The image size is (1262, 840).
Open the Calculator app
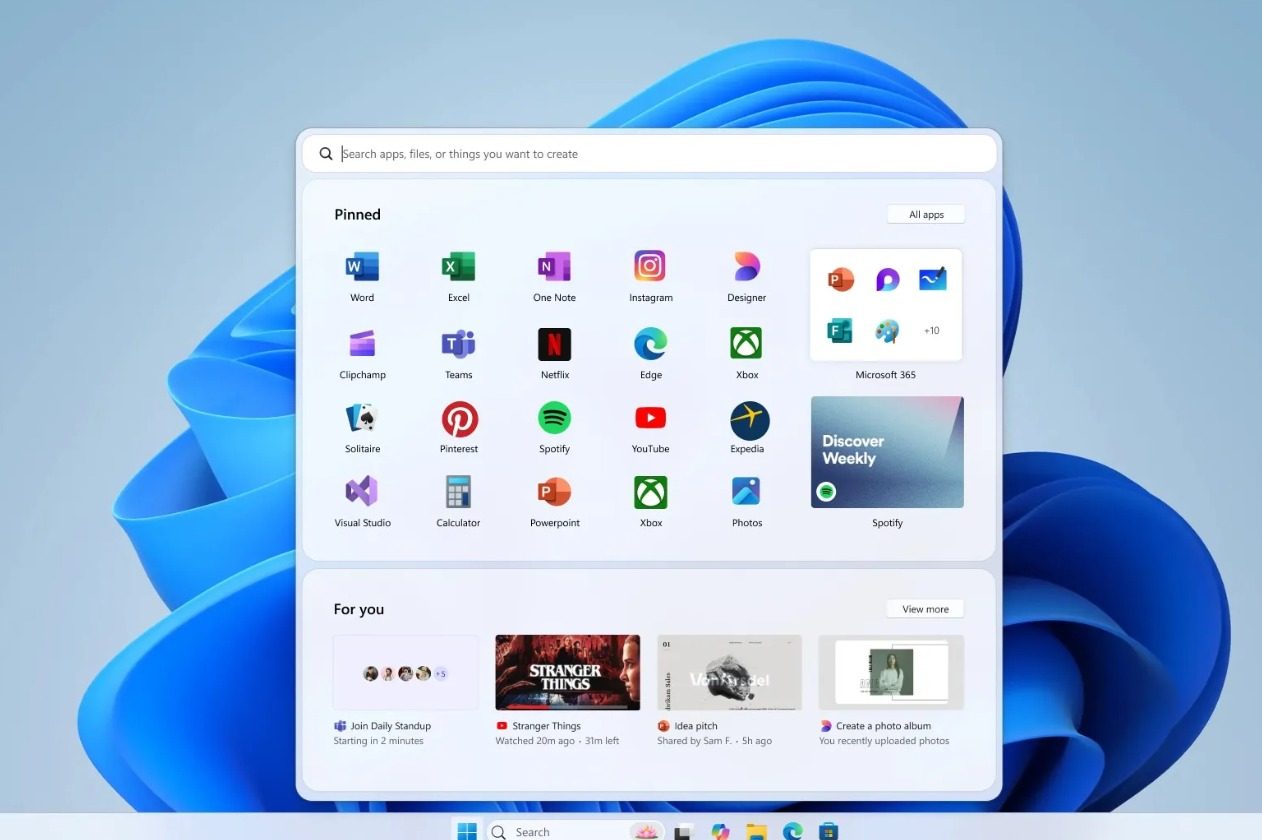[x=458, y=492]
